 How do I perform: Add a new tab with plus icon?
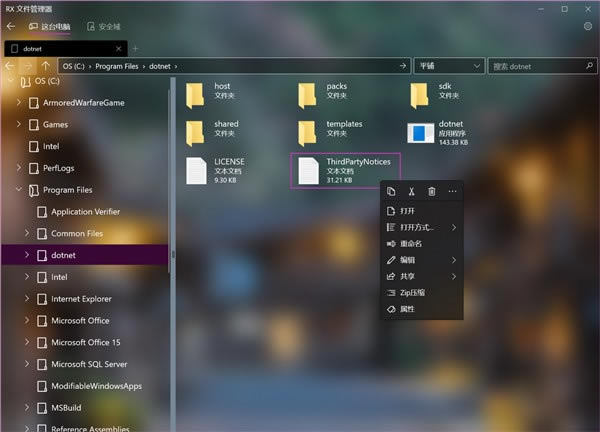pos(135,49)
